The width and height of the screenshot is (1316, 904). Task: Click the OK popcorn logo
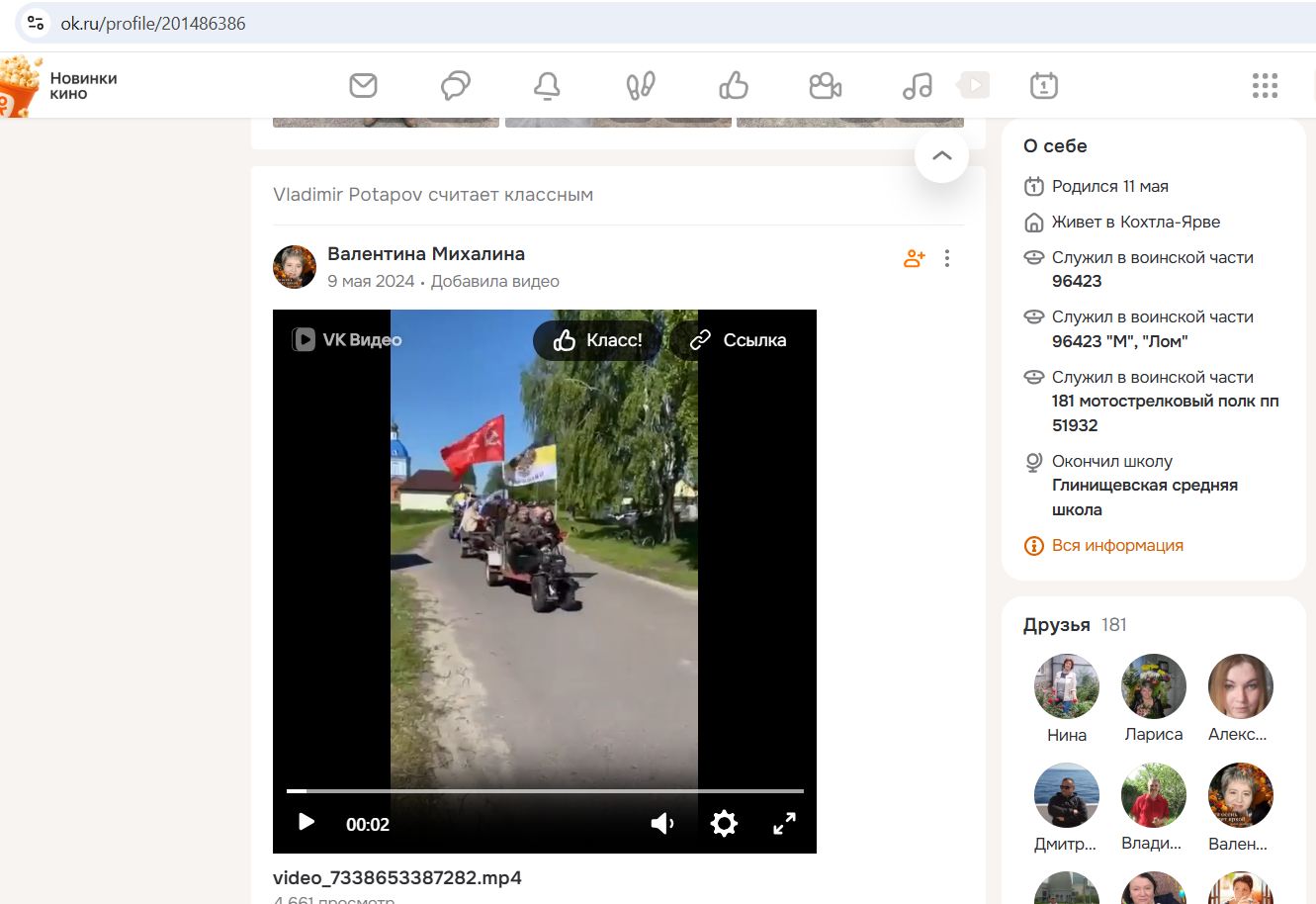20,86
